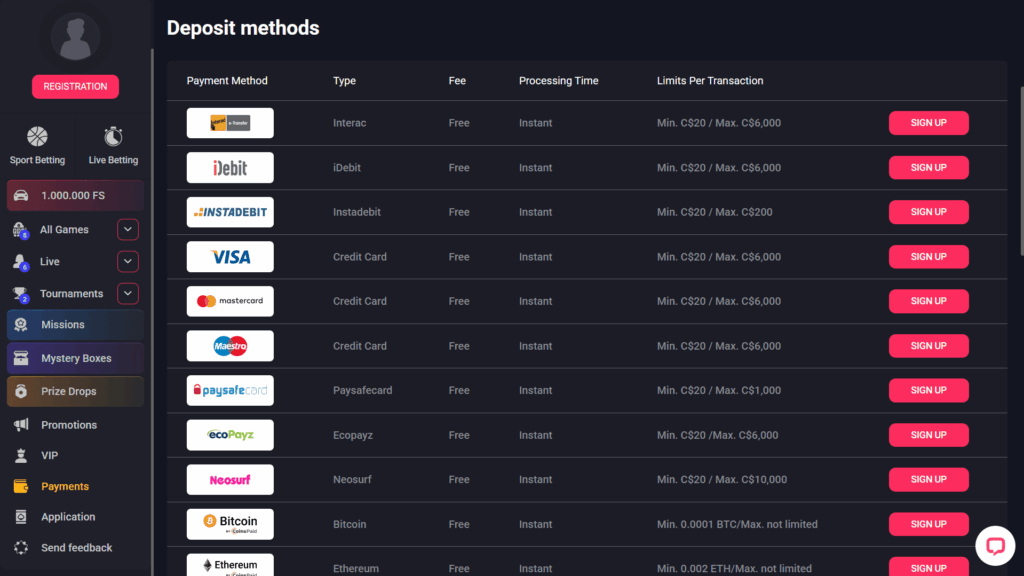Expand the All Games dropdown
This screenshot has height=576, width=1024.
click(x=127, y=229)
